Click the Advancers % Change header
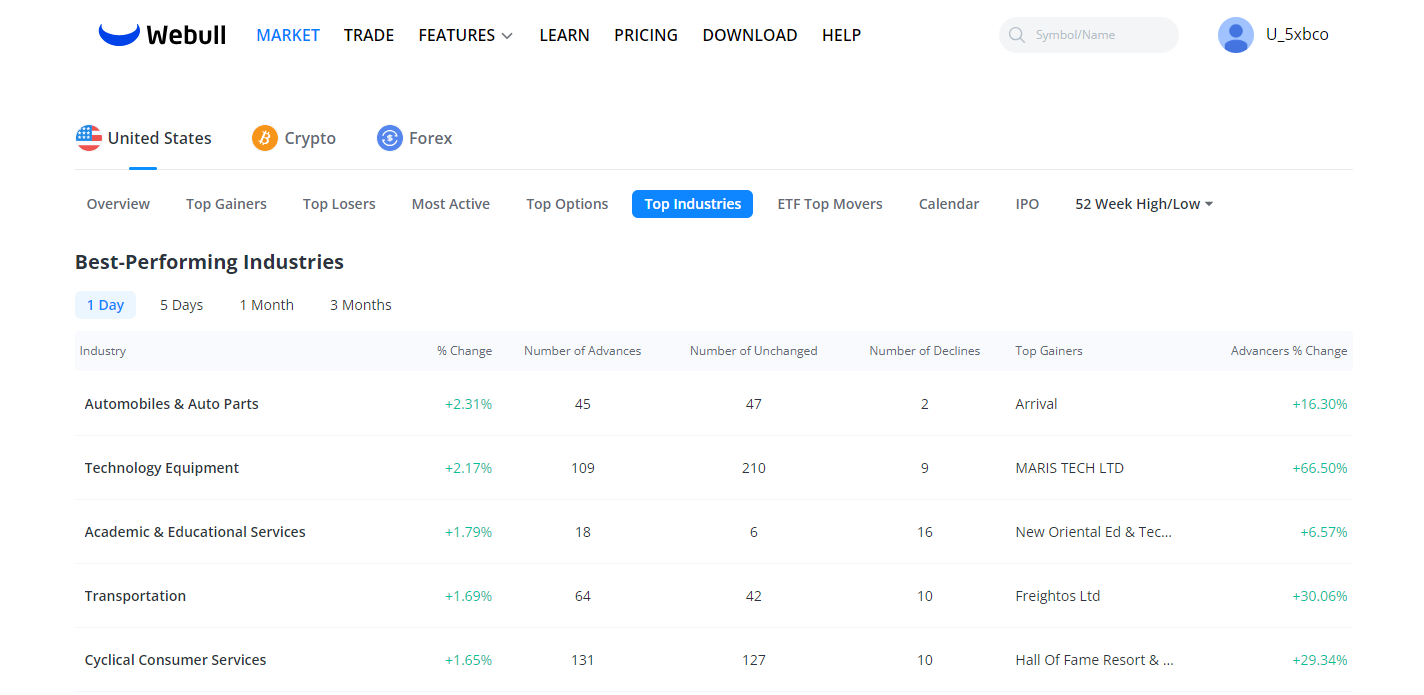The width and height of the screenshot is (1424, 695). pyautogui.click(x=1289, y=351)
